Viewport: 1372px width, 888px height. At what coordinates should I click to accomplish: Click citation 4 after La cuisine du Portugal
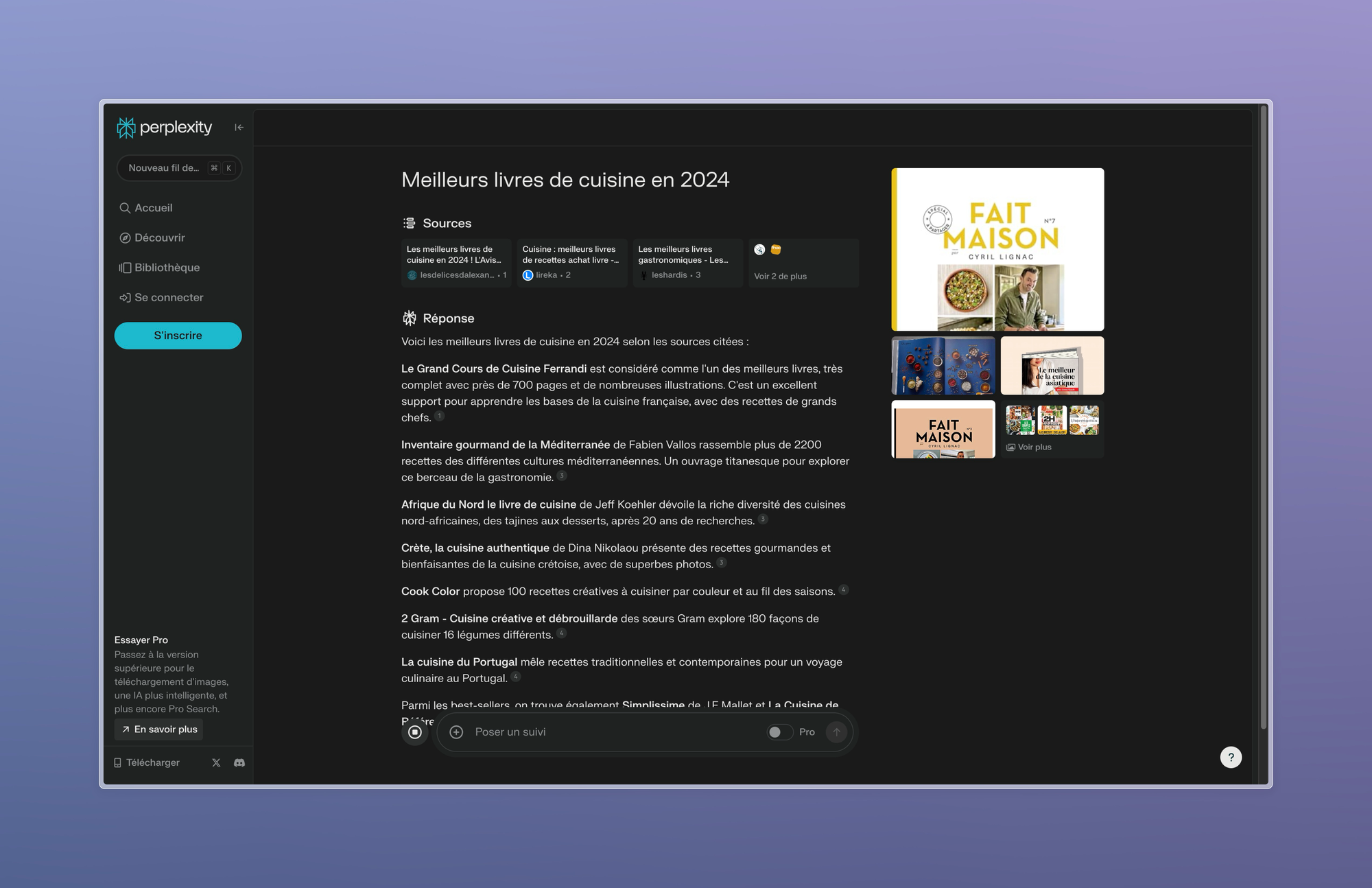[516, 677]
